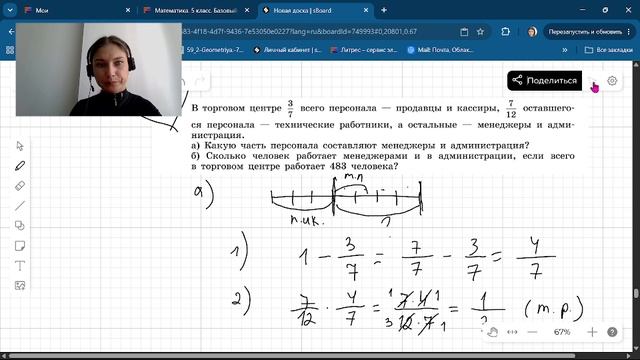Zoom in with the plus button
The image size is (640, 360).
(592, 332)
